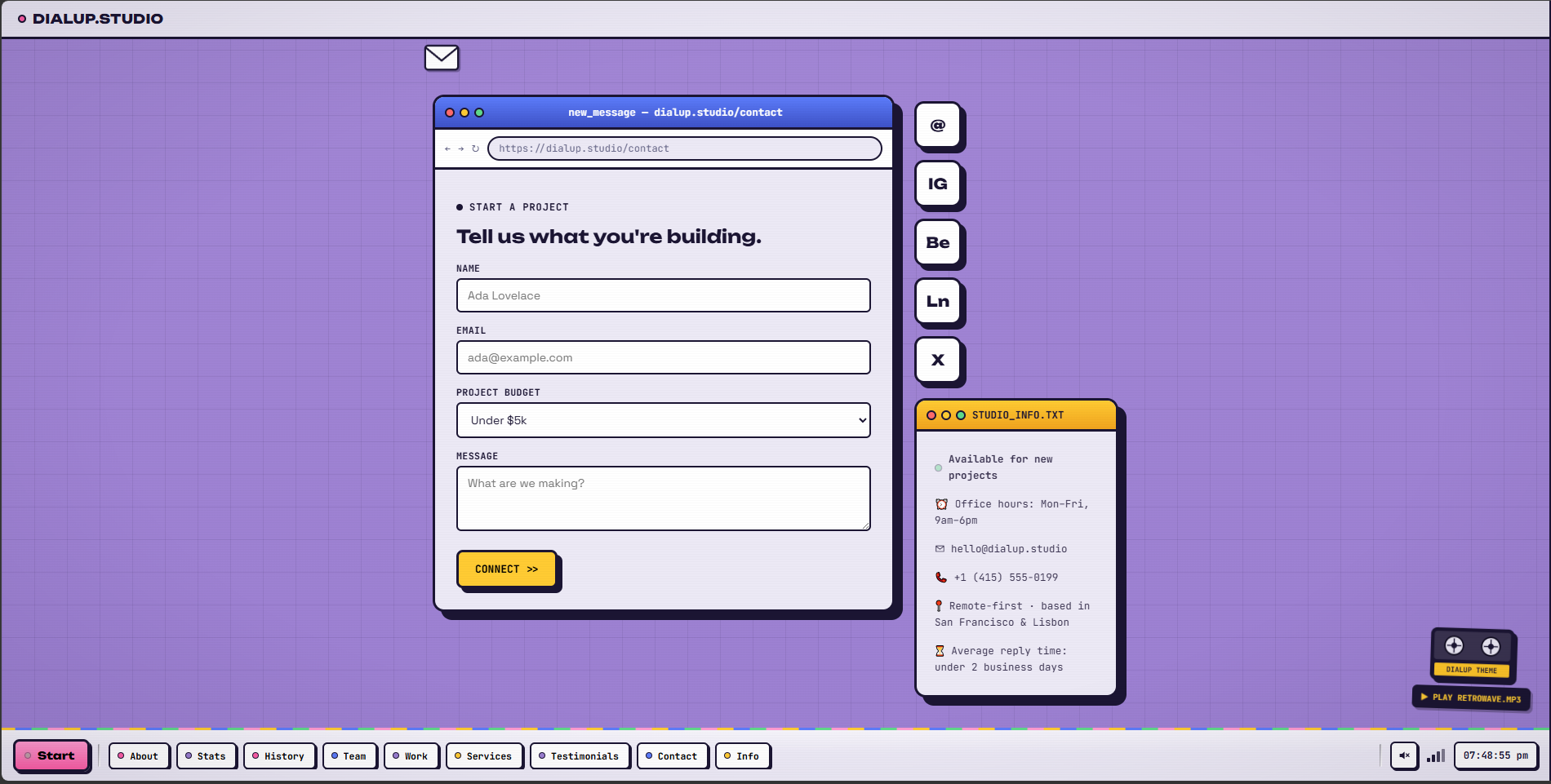The image size is (1551, 784).
Task: Click hello@dialup.studio email text
Action: coord(1009,549)
